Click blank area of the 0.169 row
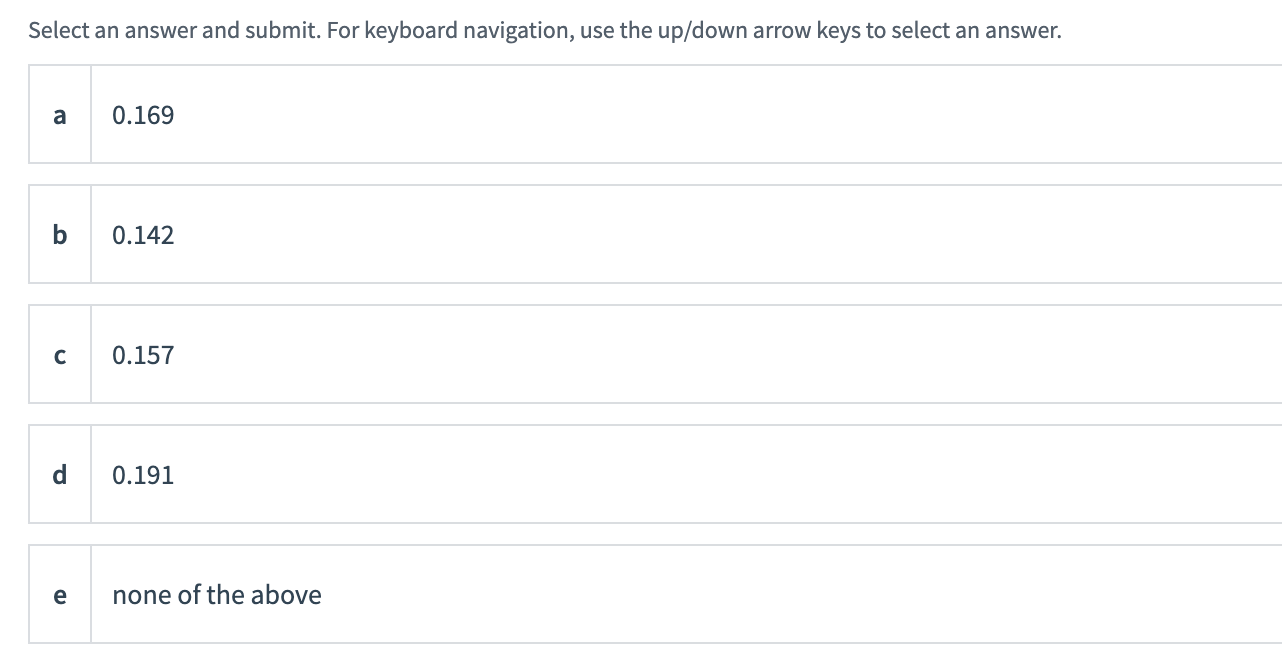The image size is (1282, 648). pyautogui.click(x=700, y=115)
